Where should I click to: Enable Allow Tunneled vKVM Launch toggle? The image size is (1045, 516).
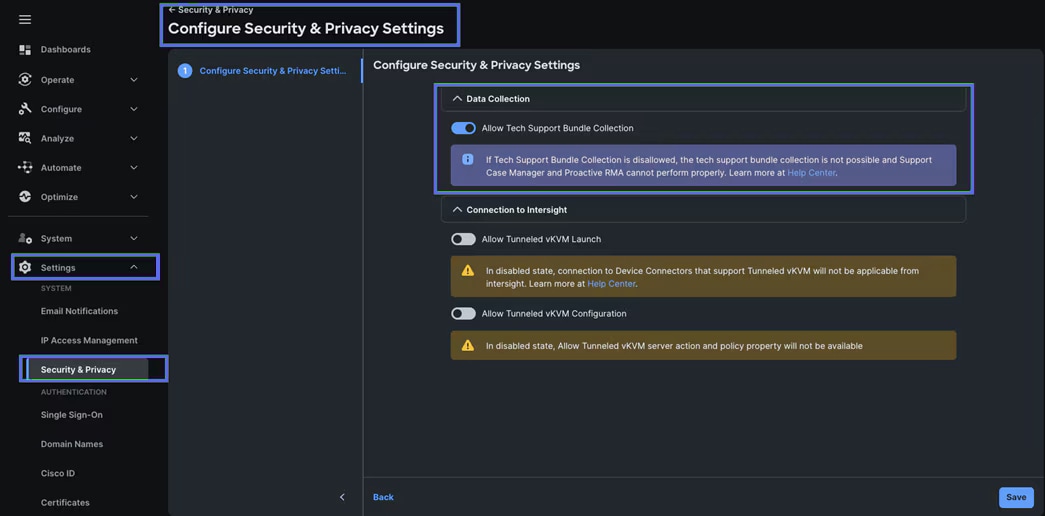pyautogui.click(x=463, y=239)
